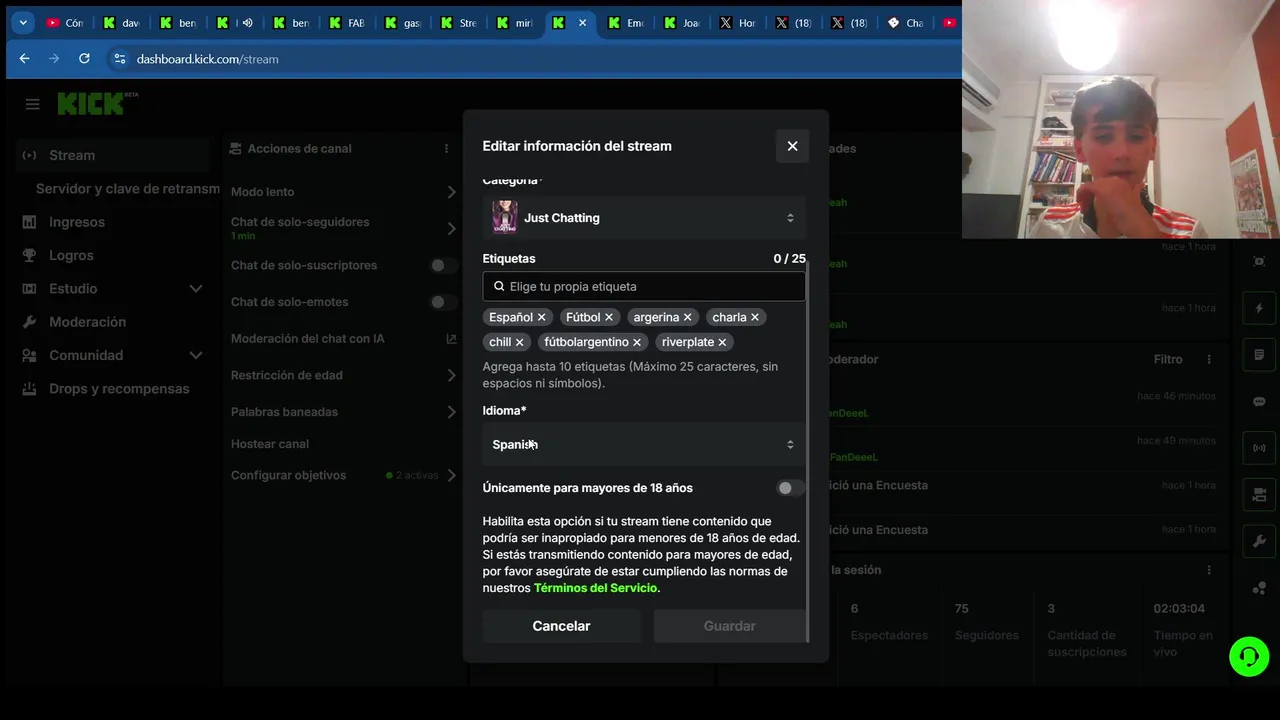1280x720 pixels.
Task: Close the Editar información del stream dialog
Action: (x=792, y=146)
